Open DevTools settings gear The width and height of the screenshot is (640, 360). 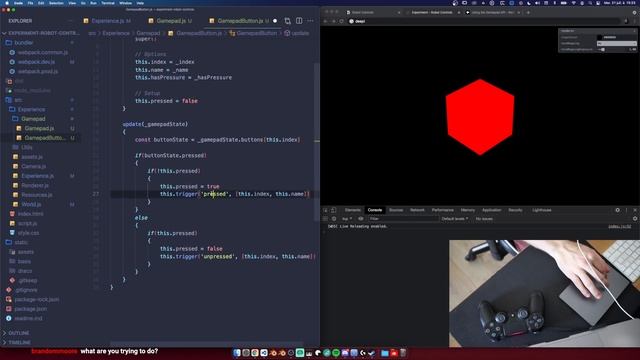point(618,210)
